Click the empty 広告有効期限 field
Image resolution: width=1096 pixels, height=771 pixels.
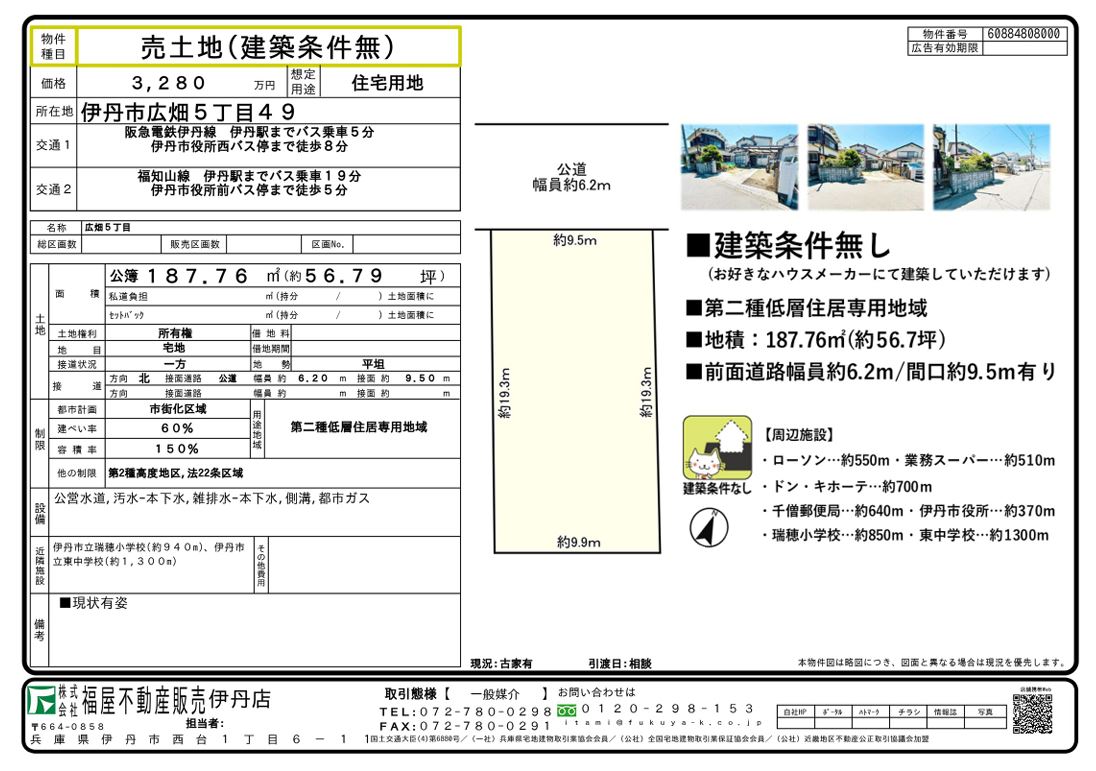tap(1024, 47)
